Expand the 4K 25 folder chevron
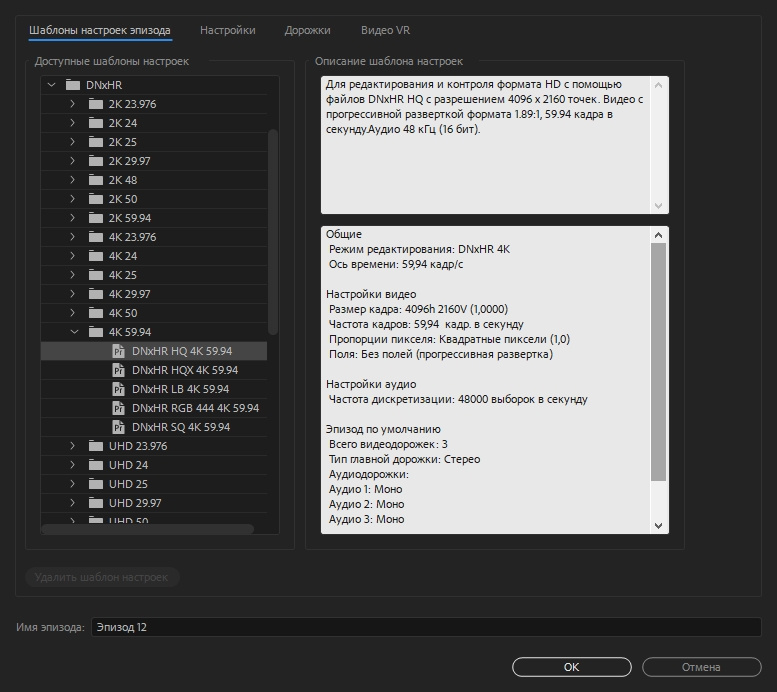This screenshot has height=692, width=777. pyautogui.click(x=72, y=275)
